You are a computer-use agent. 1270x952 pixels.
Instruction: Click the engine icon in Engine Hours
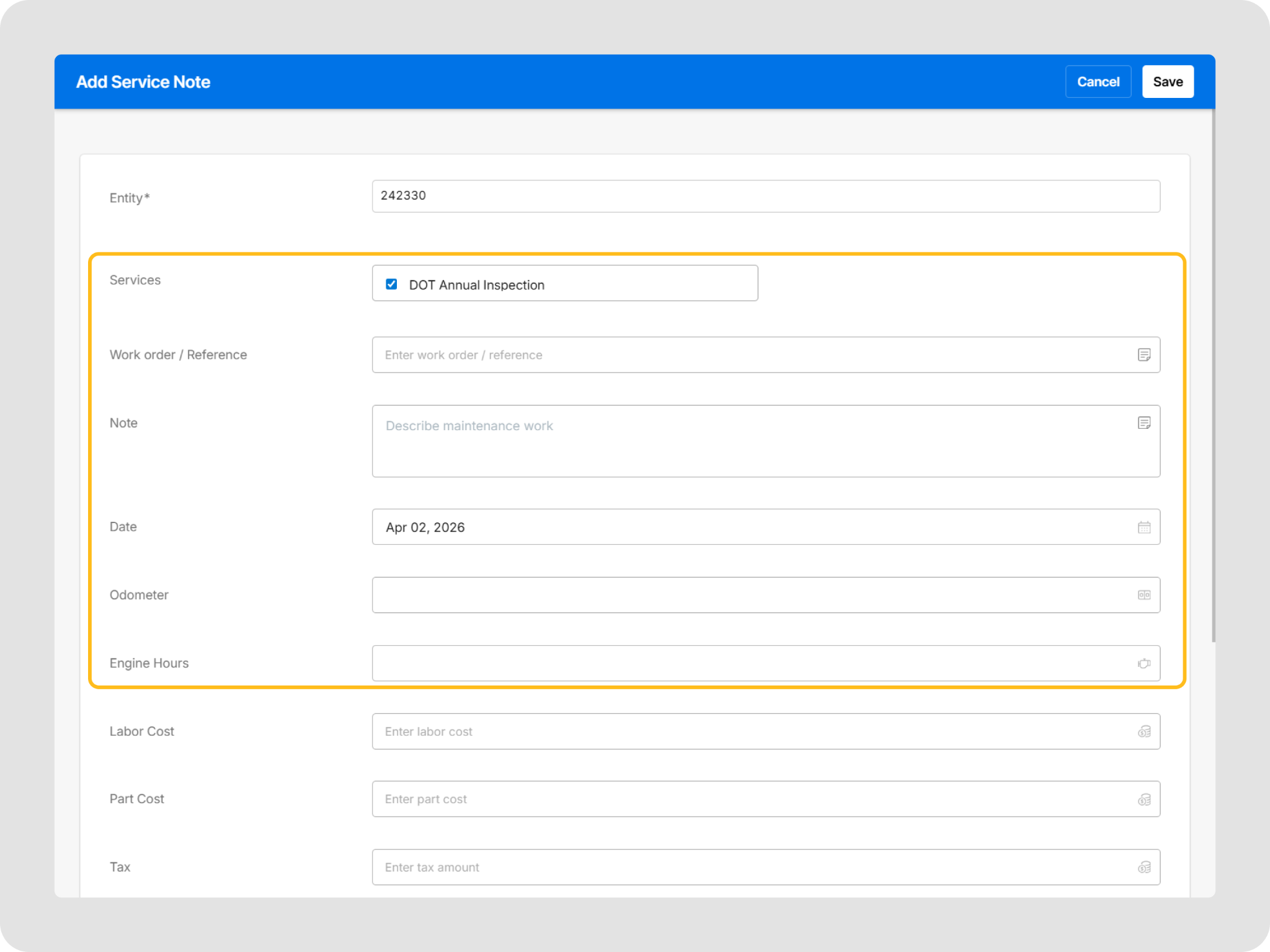[x=1144, y=663]
